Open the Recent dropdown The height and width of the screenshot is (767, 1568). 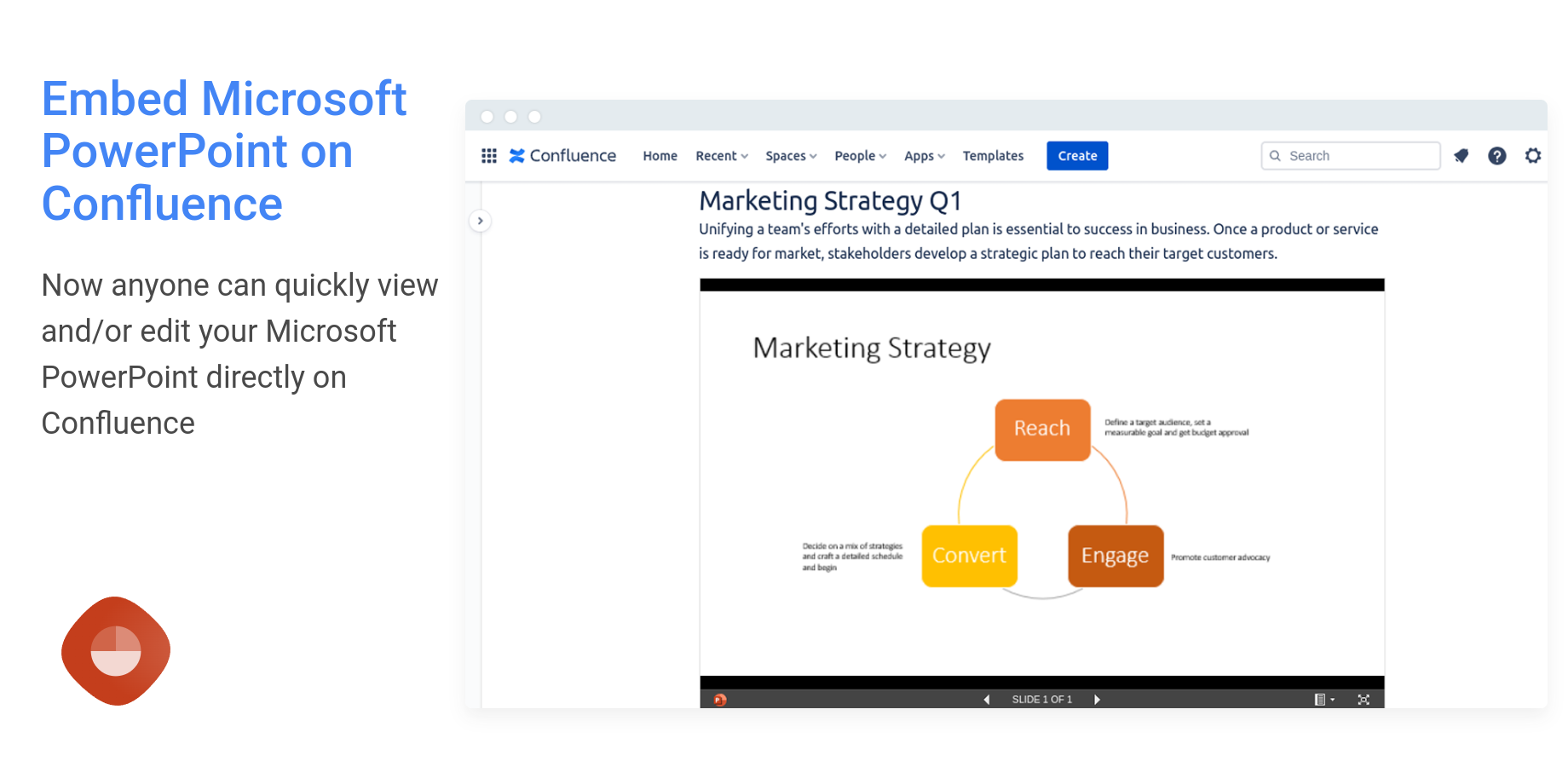click(x=722, y=156)
